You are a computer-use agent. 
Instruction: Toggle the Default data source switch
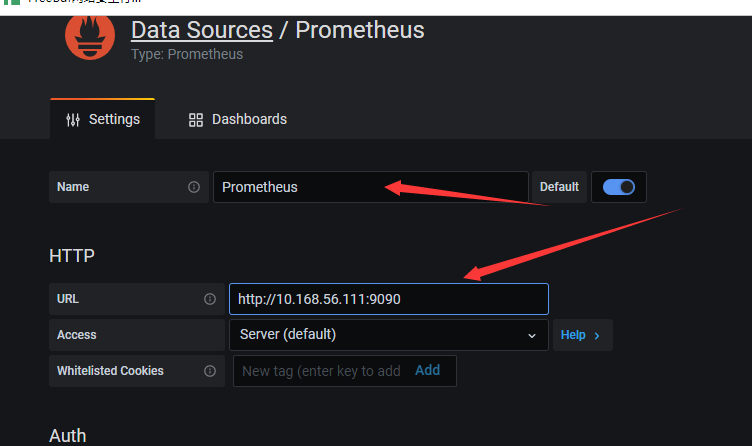tap(619, 187)
